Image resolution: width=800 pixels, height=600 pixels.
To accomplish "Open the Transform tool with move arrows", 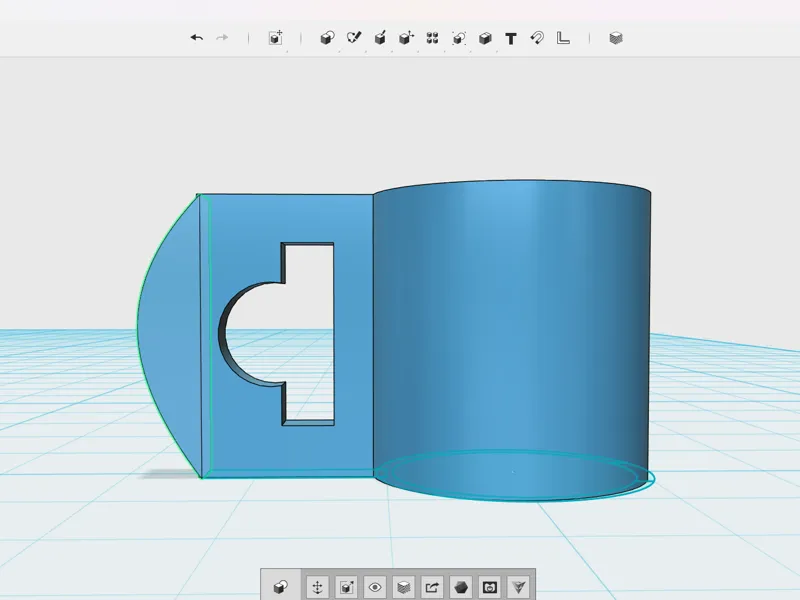I will (x=276, y=38).
